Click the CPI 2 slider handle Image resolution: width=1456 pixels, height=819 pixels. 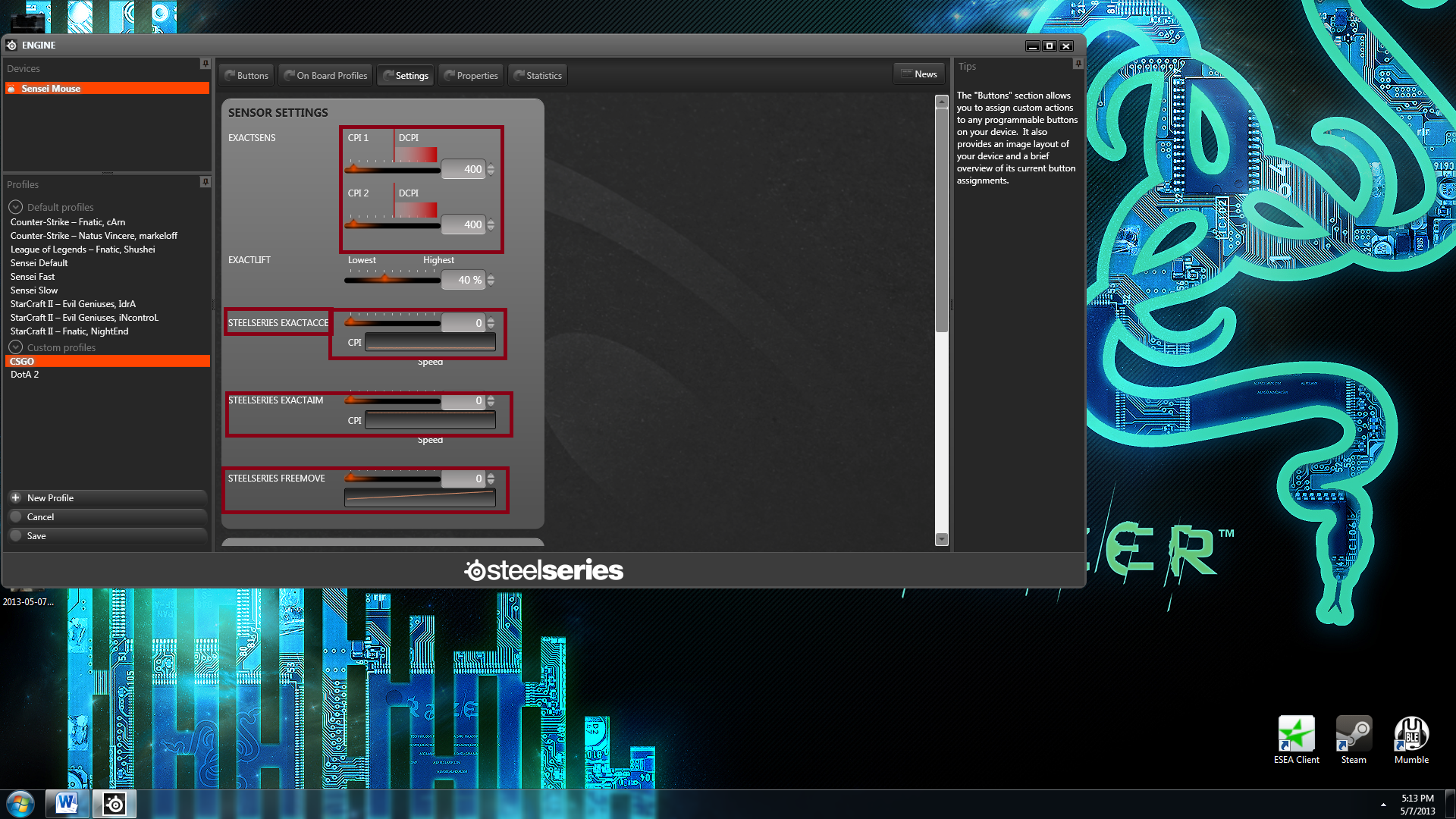coord(353,224)
